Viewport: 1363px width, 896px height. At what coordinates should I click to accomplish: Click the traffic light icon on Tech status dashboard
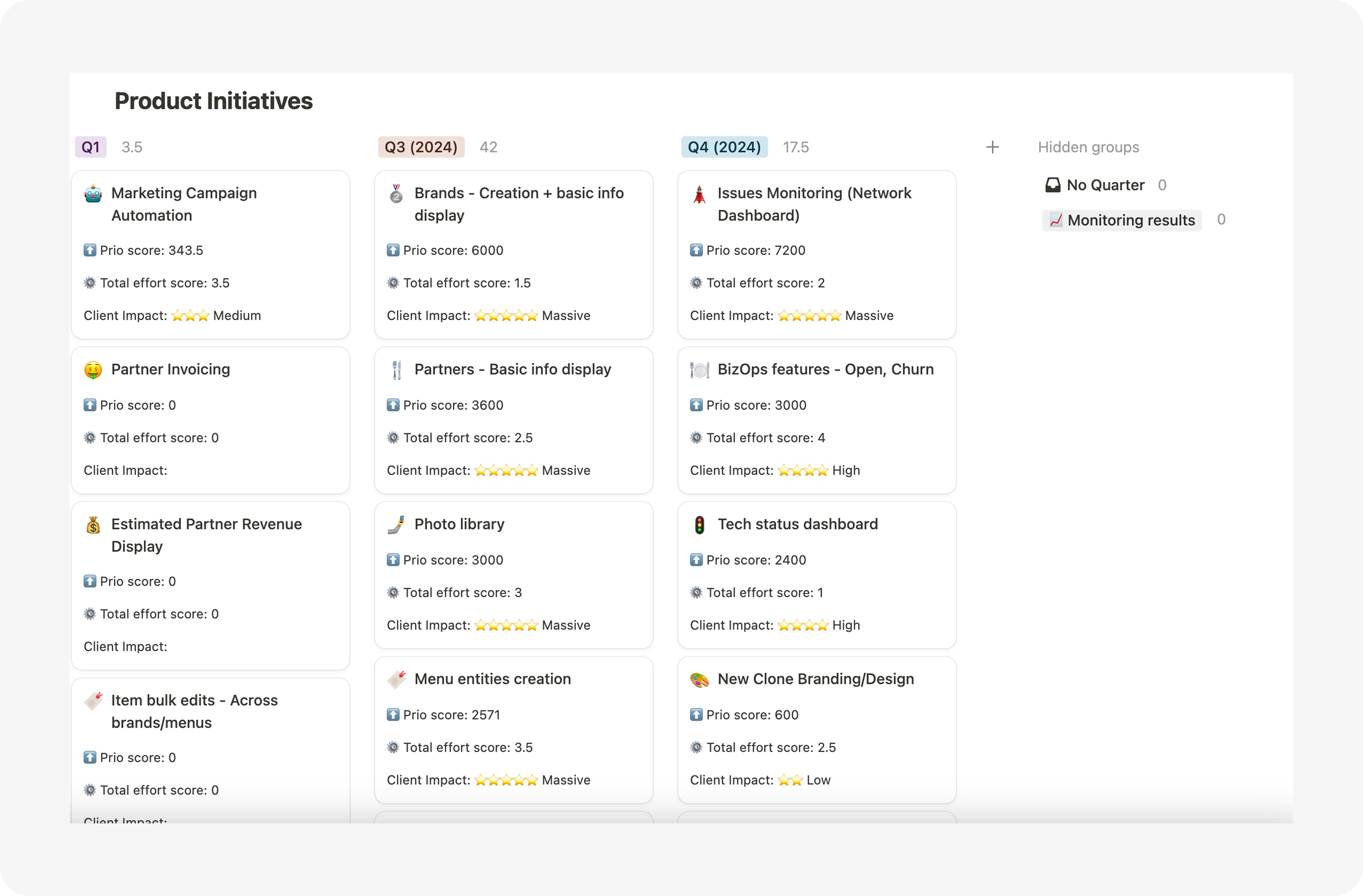699,525
